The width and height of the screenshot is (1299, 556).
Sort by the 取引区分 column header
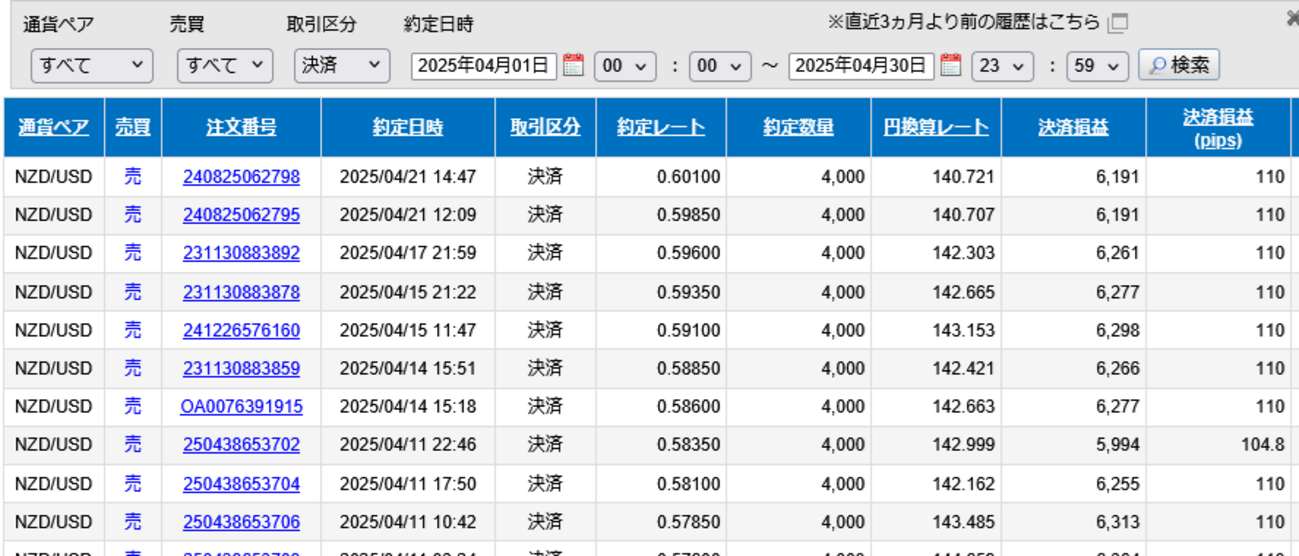click(545, 128)
